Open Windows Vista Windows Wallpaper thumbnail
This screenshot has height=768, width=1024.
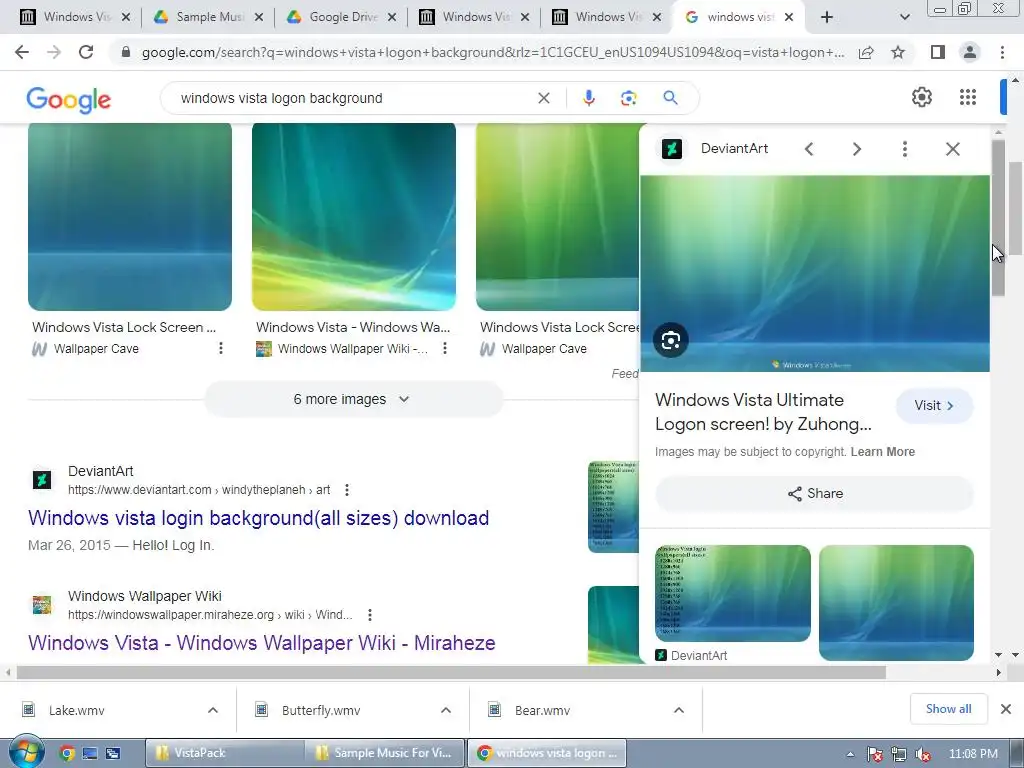pos(354,217)
